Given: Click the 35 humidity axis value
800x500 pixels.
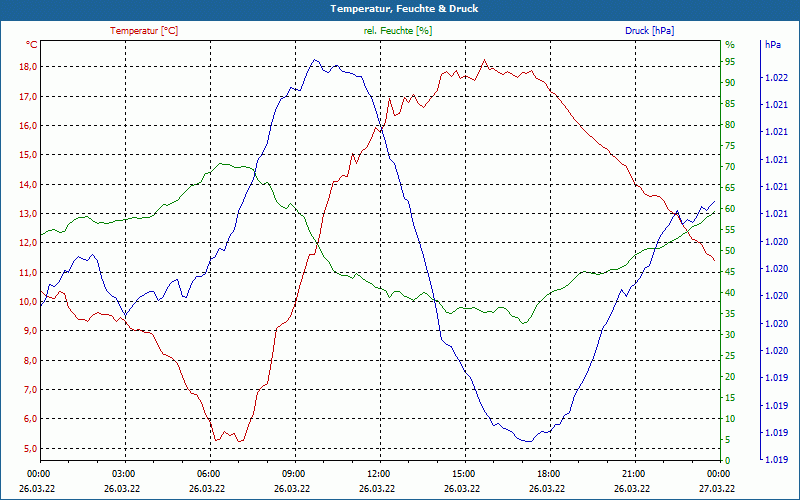Looking at the screenshot, I should 730,314.
